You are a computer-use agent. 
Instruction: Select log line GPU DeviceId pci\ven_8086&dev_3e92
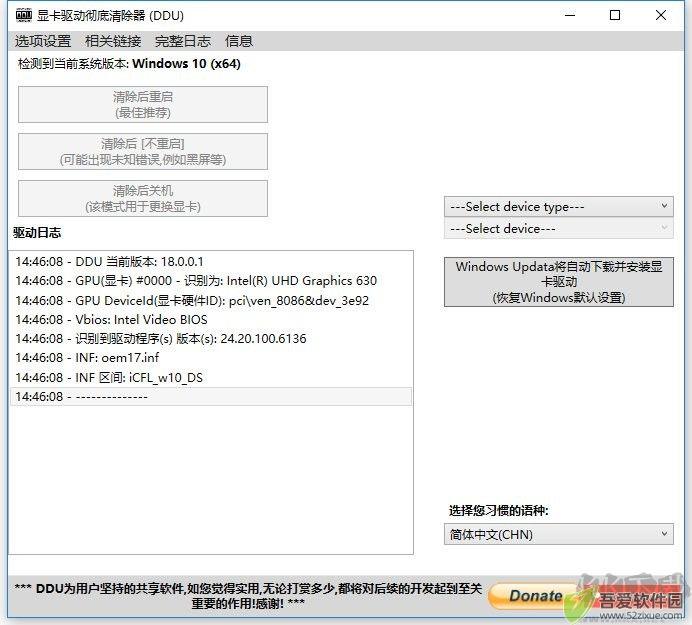[x=211, y=301]
